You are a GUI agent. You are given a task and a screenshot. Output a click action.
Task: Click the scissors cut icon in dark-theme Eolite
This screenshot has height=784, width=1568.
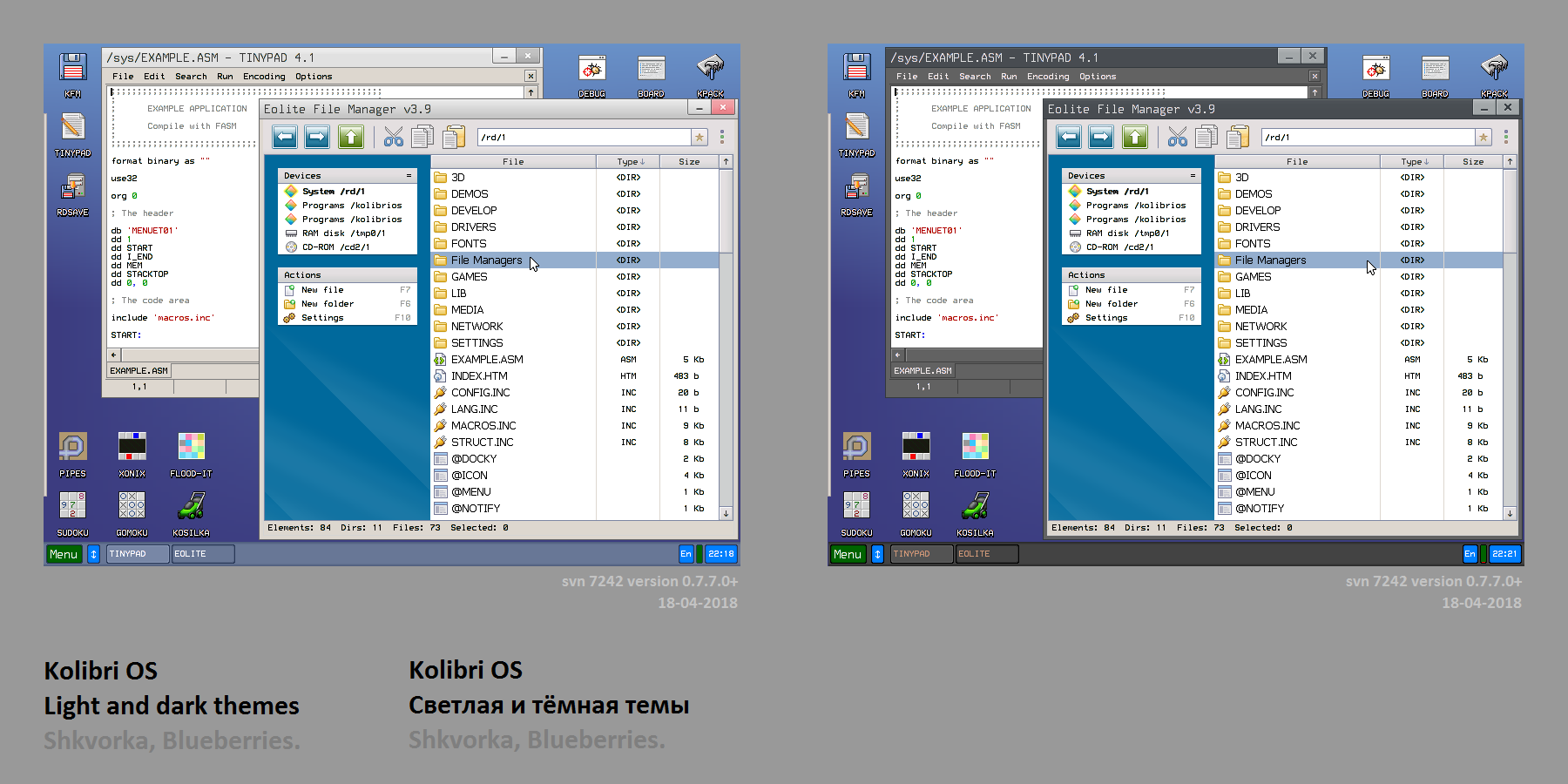pyautogui.click(x=1178, y=137)
